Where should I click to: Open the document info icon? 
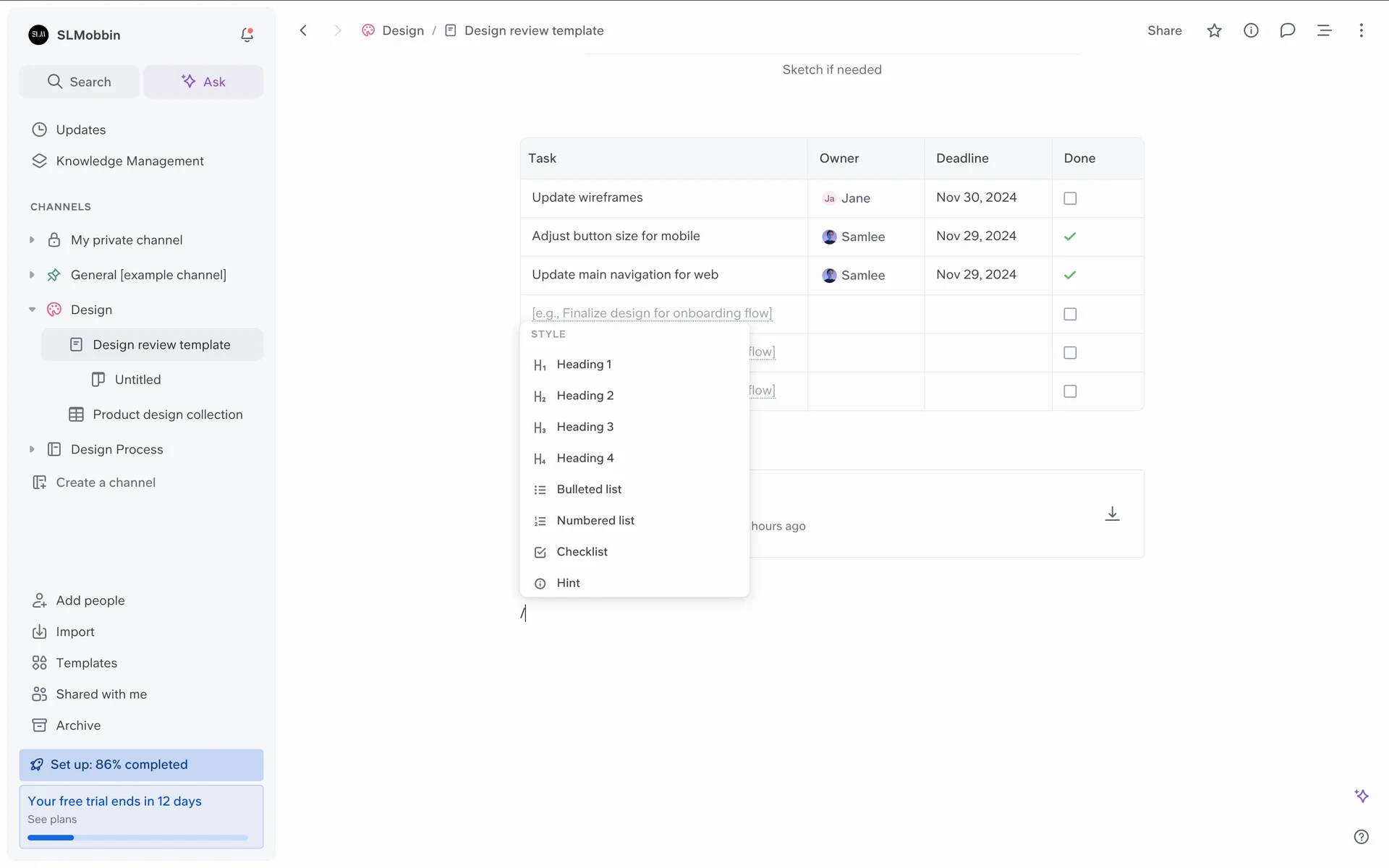click(1251, 30)
